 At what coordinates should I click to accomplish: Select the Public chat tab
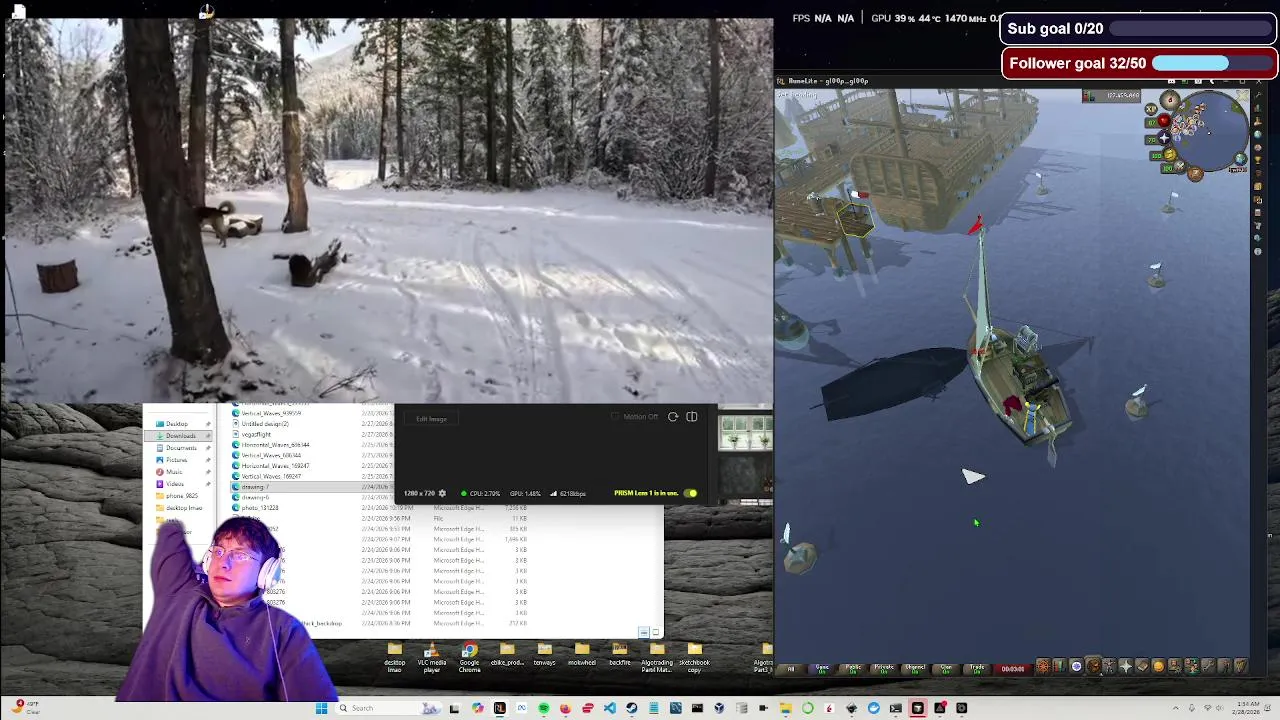point(853,668)
